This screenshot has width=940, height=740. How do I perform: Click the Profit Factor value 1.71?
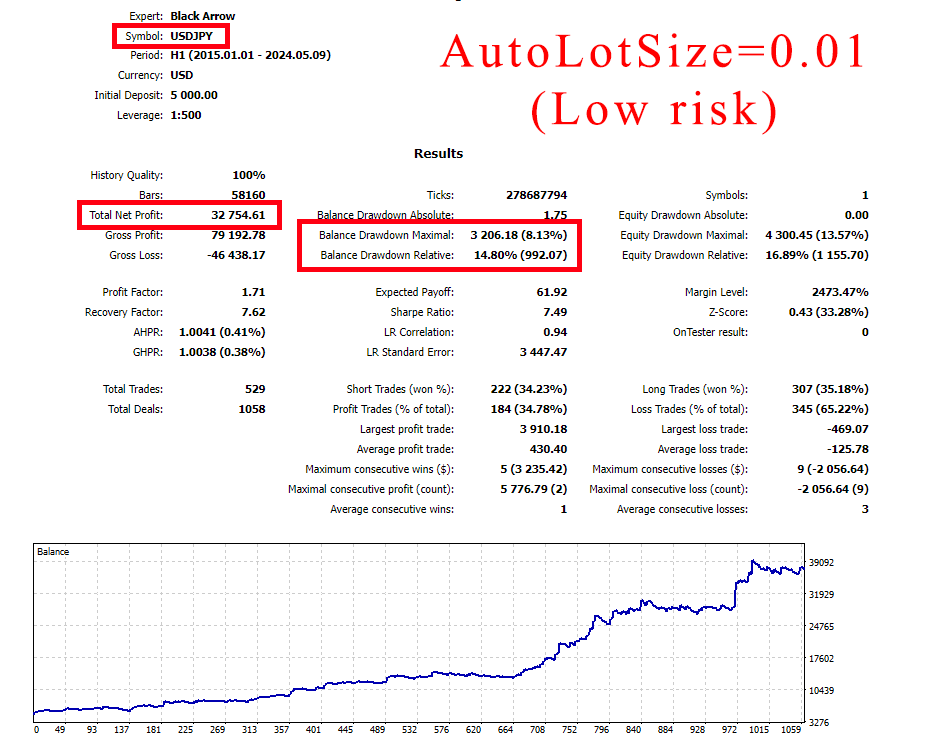254,292
